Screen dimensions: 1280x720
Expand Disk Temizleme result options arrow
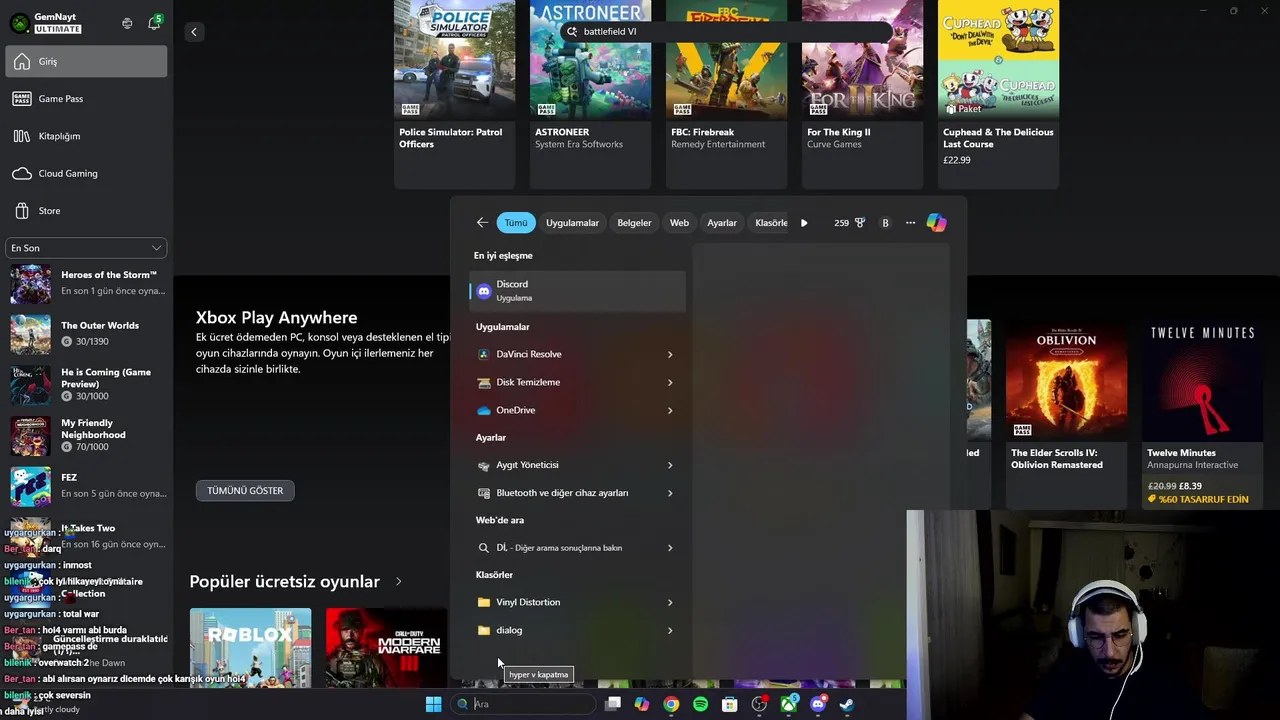click(670, 382)
